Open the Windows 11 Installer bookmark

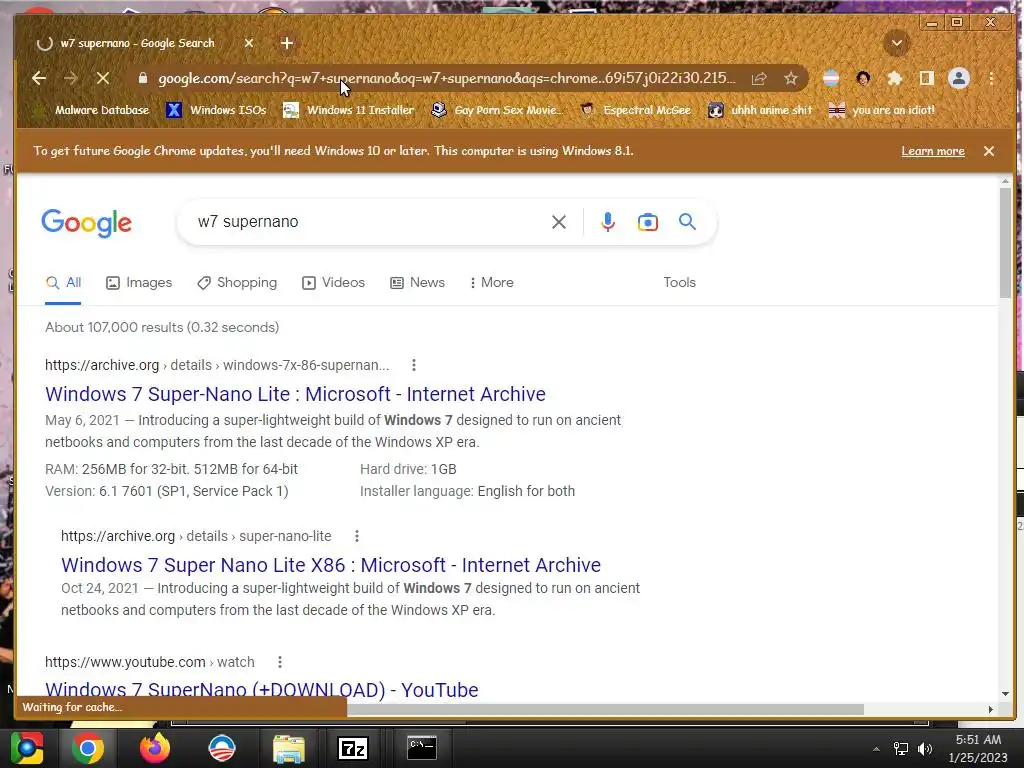point(348,110)
